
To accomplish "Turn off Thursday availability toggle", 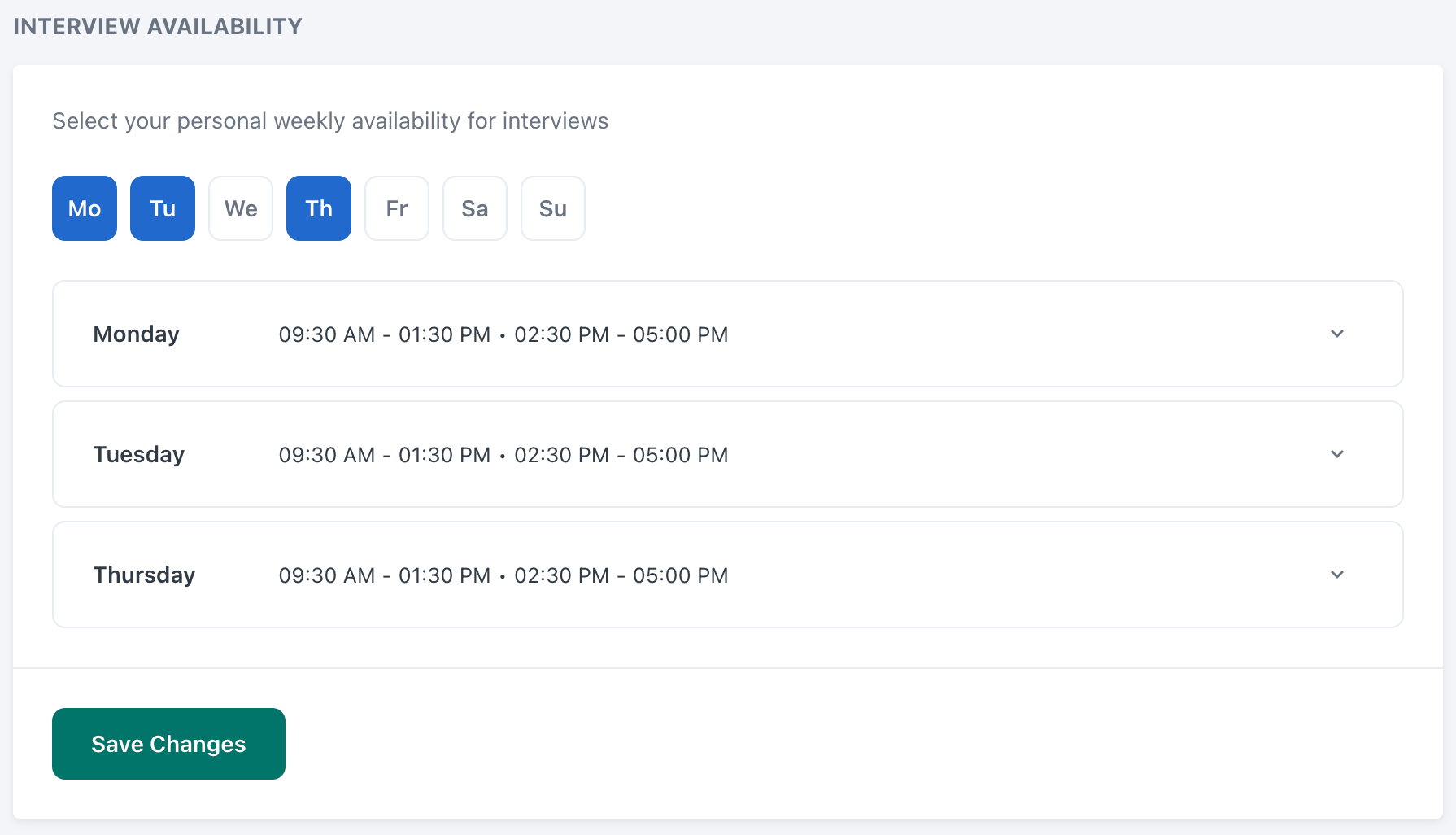I will [x=318, y=208].
